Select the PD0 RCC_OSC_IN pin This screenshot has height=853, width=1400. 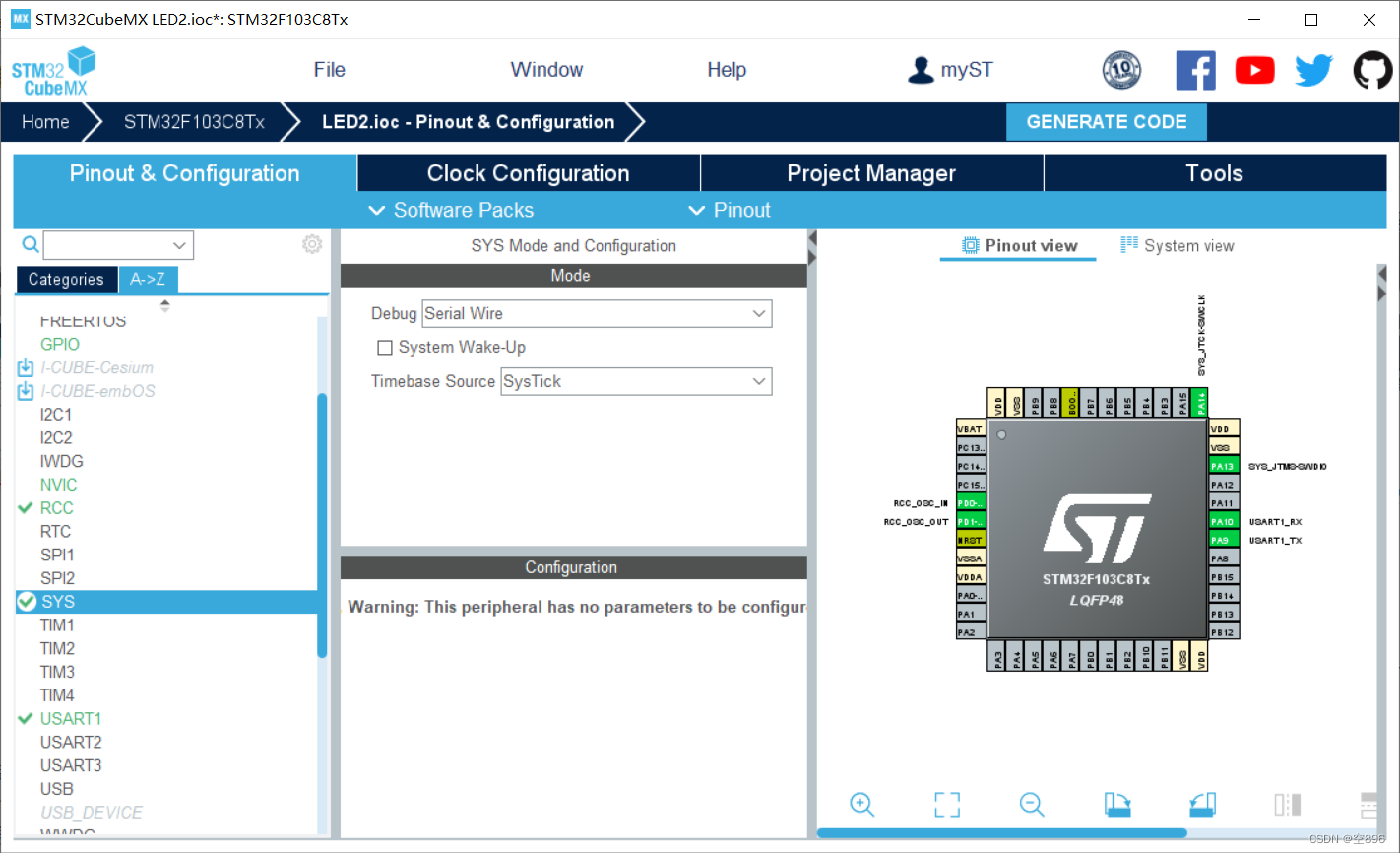pyautogui.click(x=971, y=502)
